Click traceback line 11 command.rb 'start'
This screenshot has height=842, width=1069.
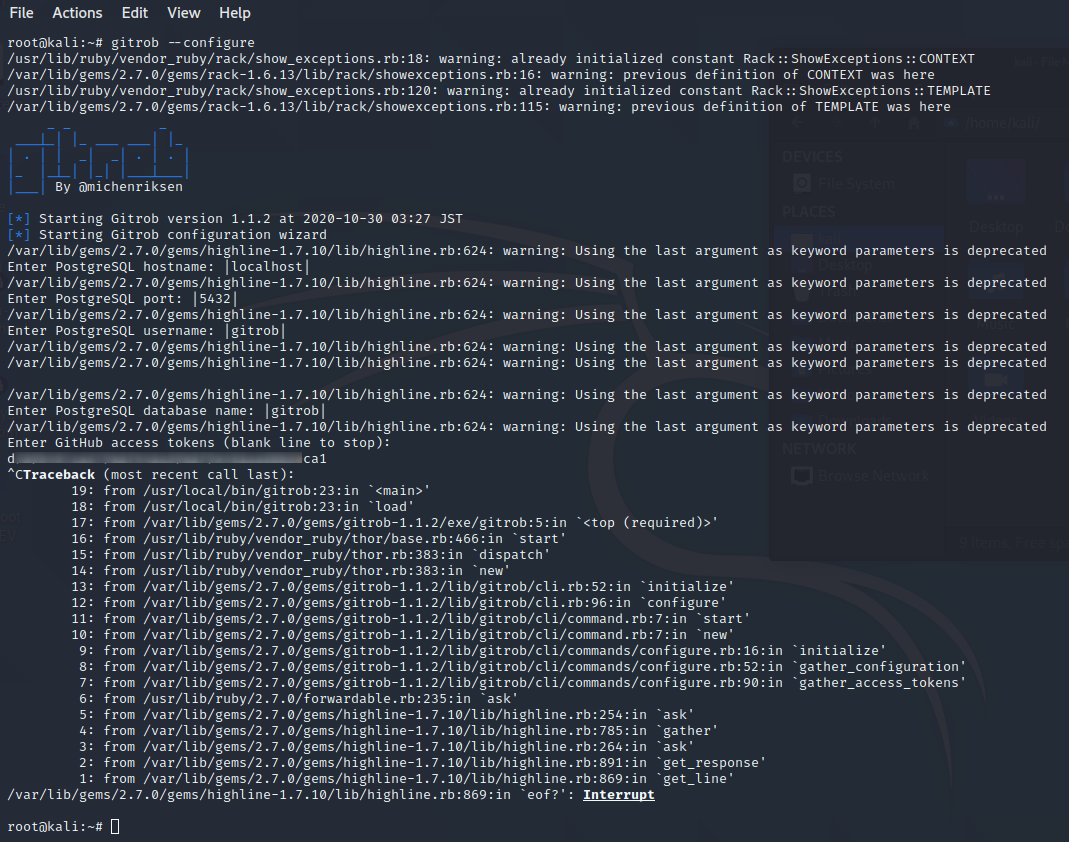(x=410, y=619)
